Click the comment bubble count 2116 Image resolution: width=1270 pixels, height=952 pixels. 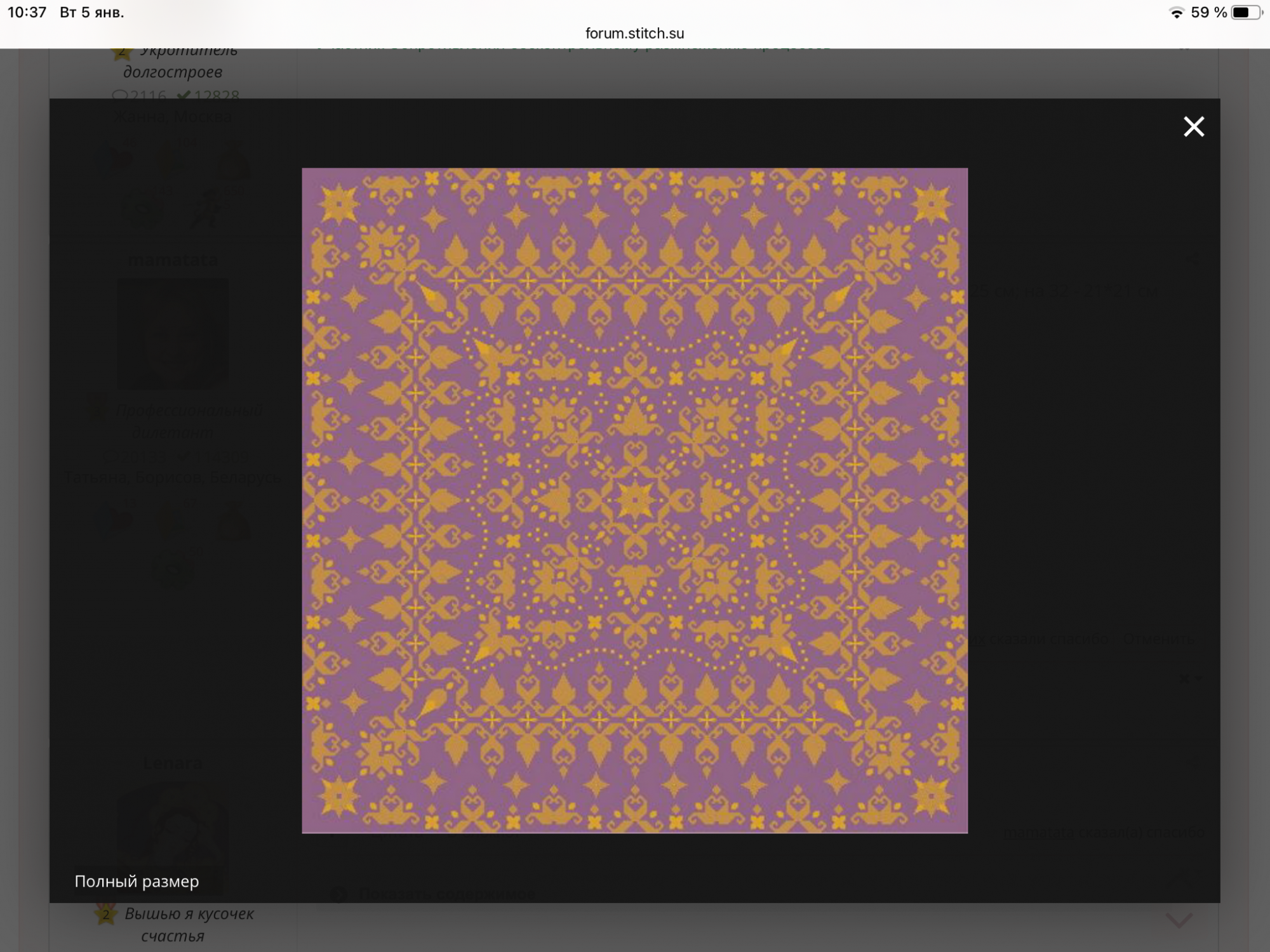coord(140,96)
